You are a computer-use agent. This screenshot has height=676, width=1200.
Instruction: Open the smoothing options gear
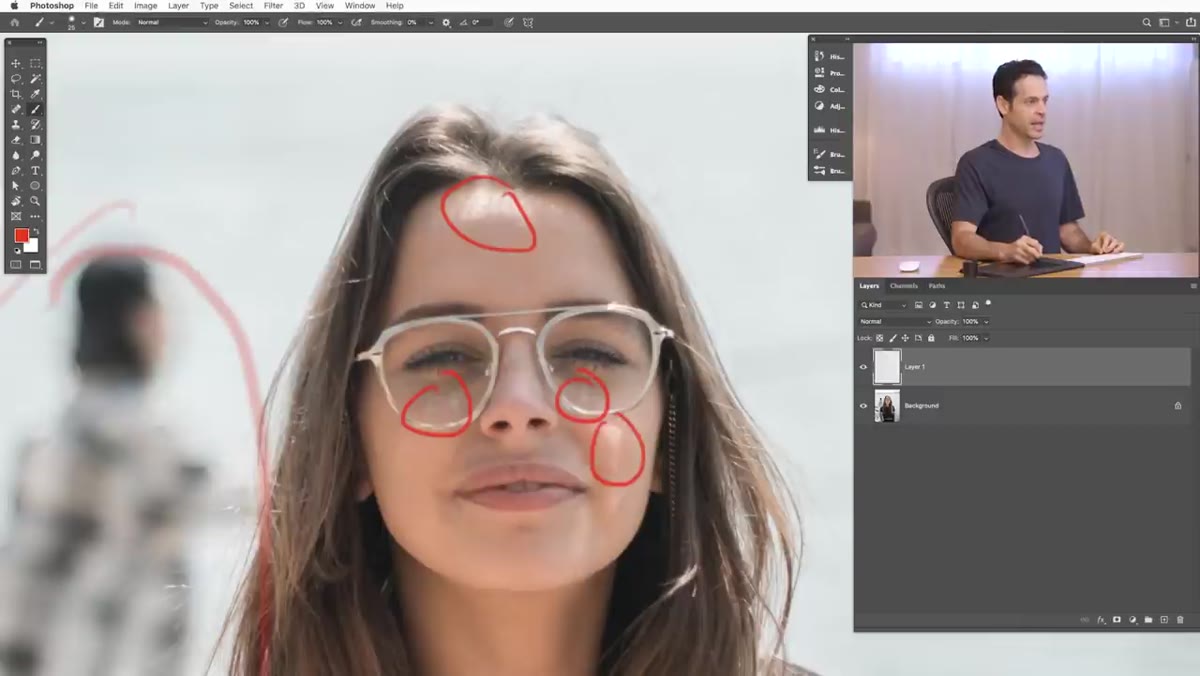coord(446,22)
